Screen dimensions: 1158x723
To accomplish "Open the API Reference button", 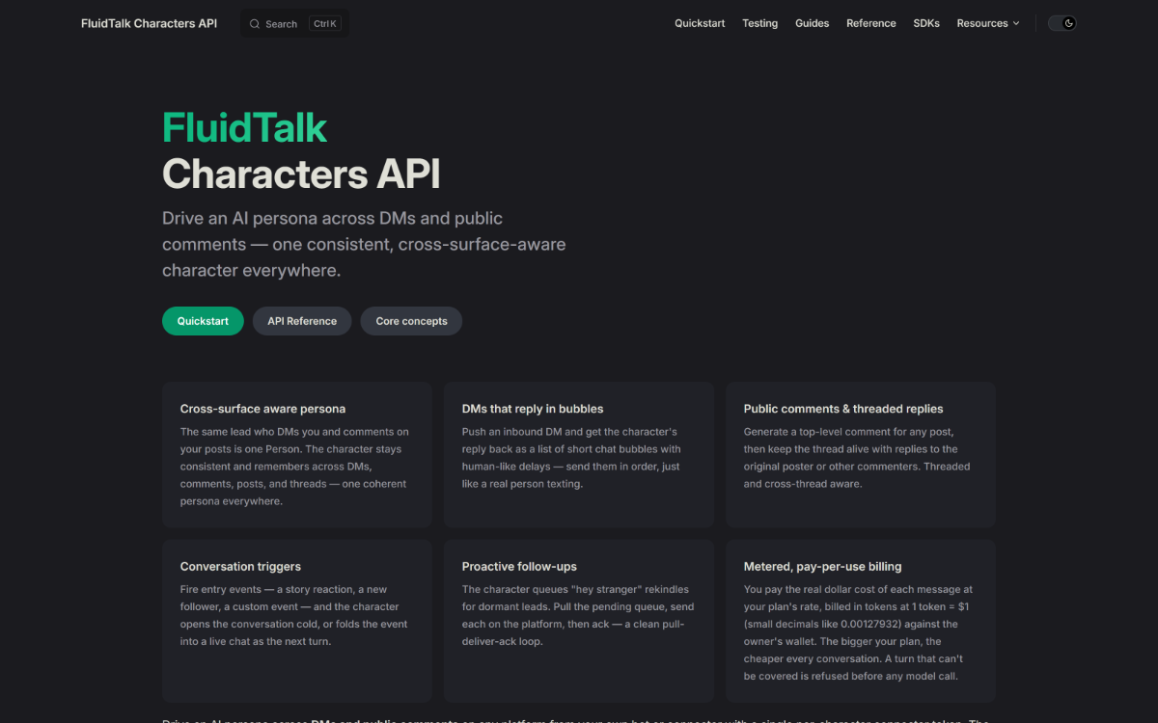I will tap(302, 321).
